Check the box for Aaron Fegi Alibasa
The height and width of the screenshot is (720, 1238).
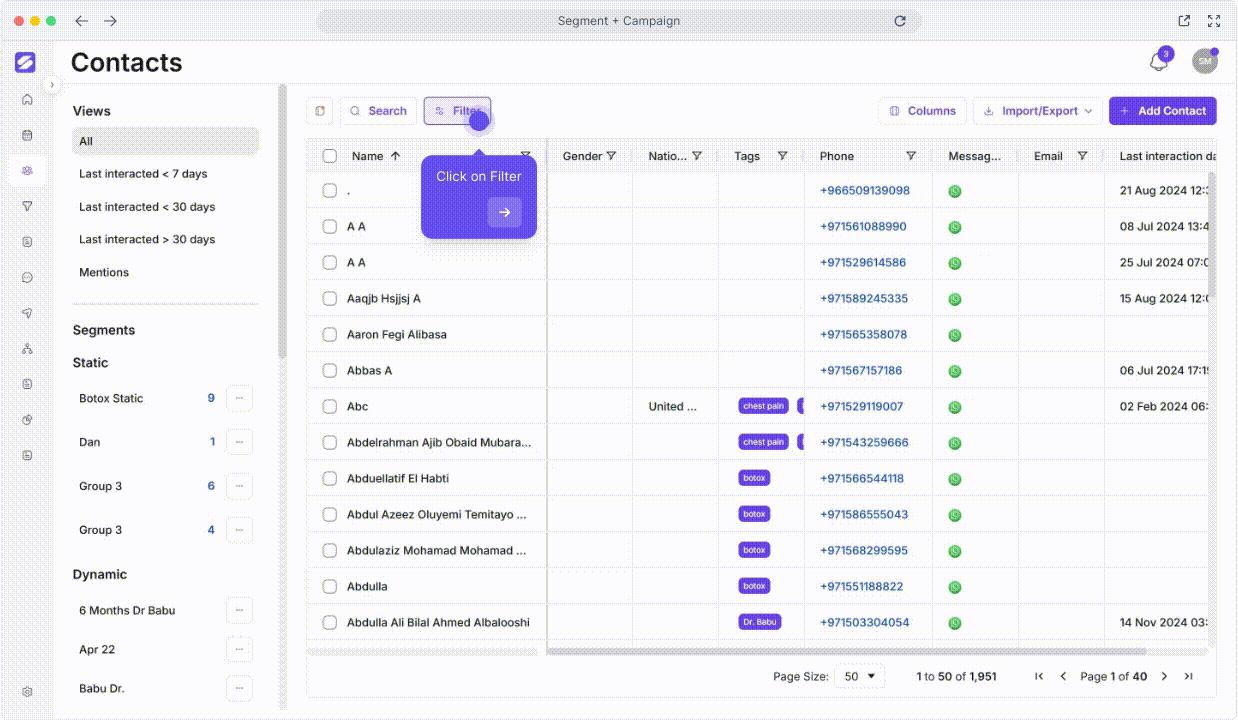pyautogui.click(x=329, y=334)
